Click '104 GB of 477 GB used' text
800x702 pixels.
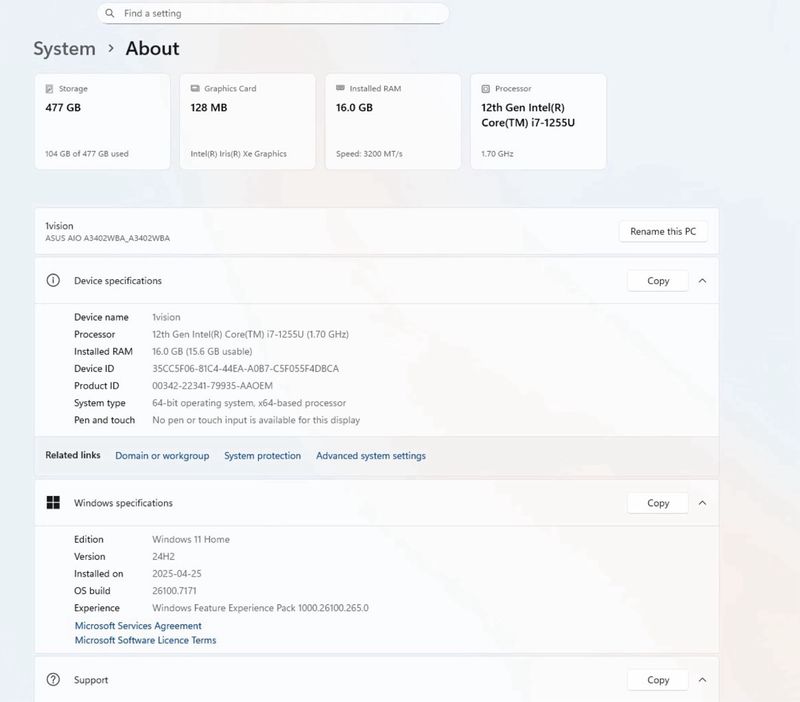point(87,154)
